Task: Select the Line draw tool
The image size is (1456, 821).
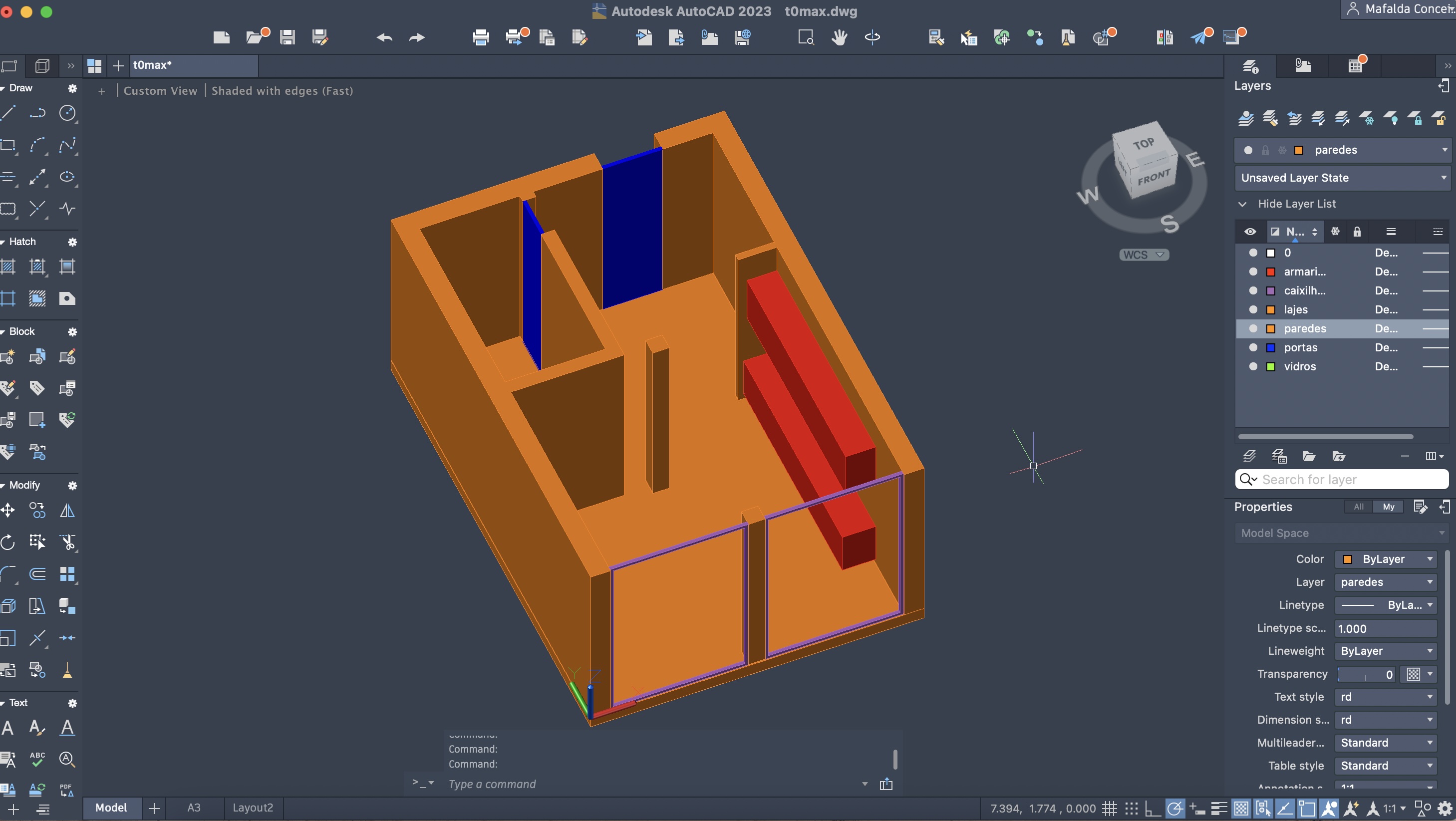Action: coord(8,113)
